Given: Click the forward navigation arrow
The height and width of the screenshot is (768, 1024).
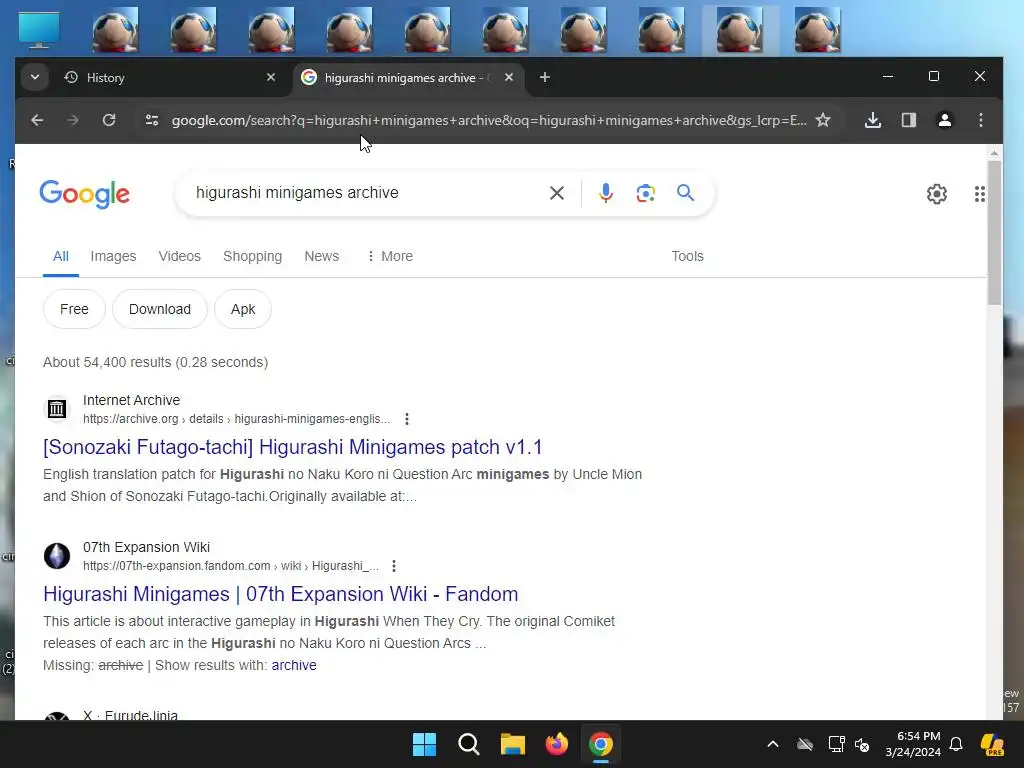Looking at the screenshot, I should 72,120.
